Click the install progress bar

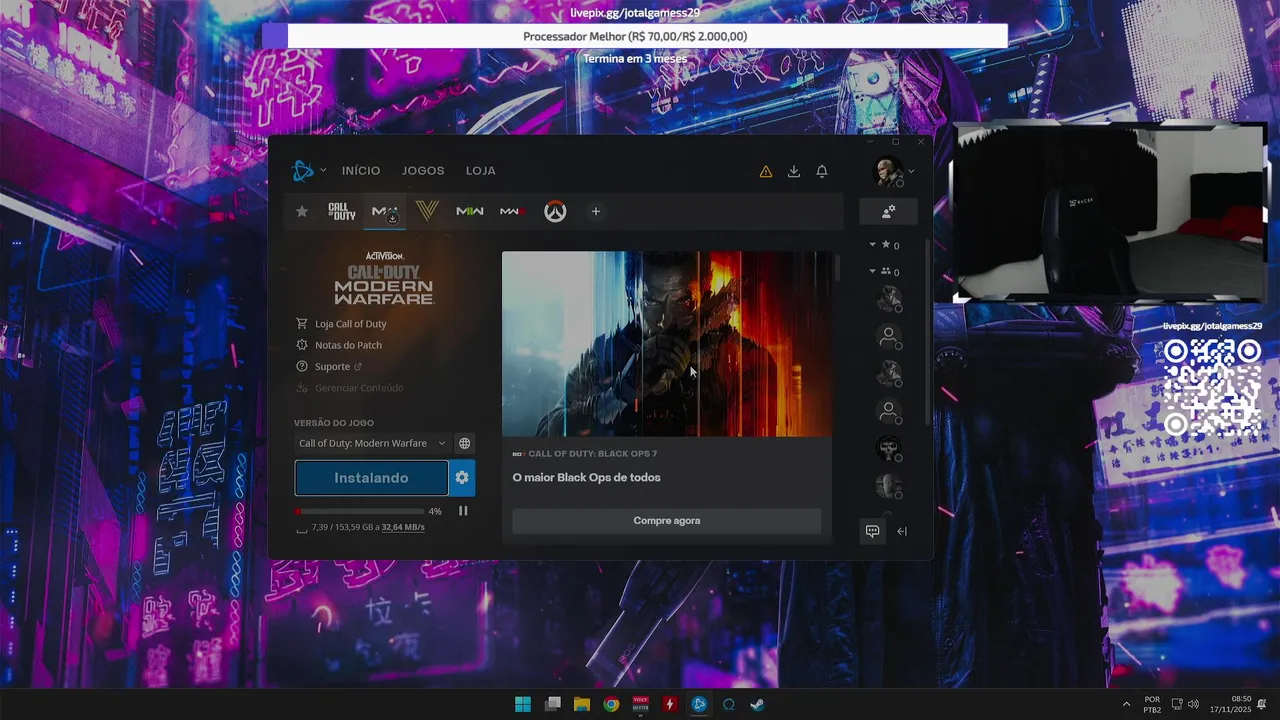[x=359, y=511]
